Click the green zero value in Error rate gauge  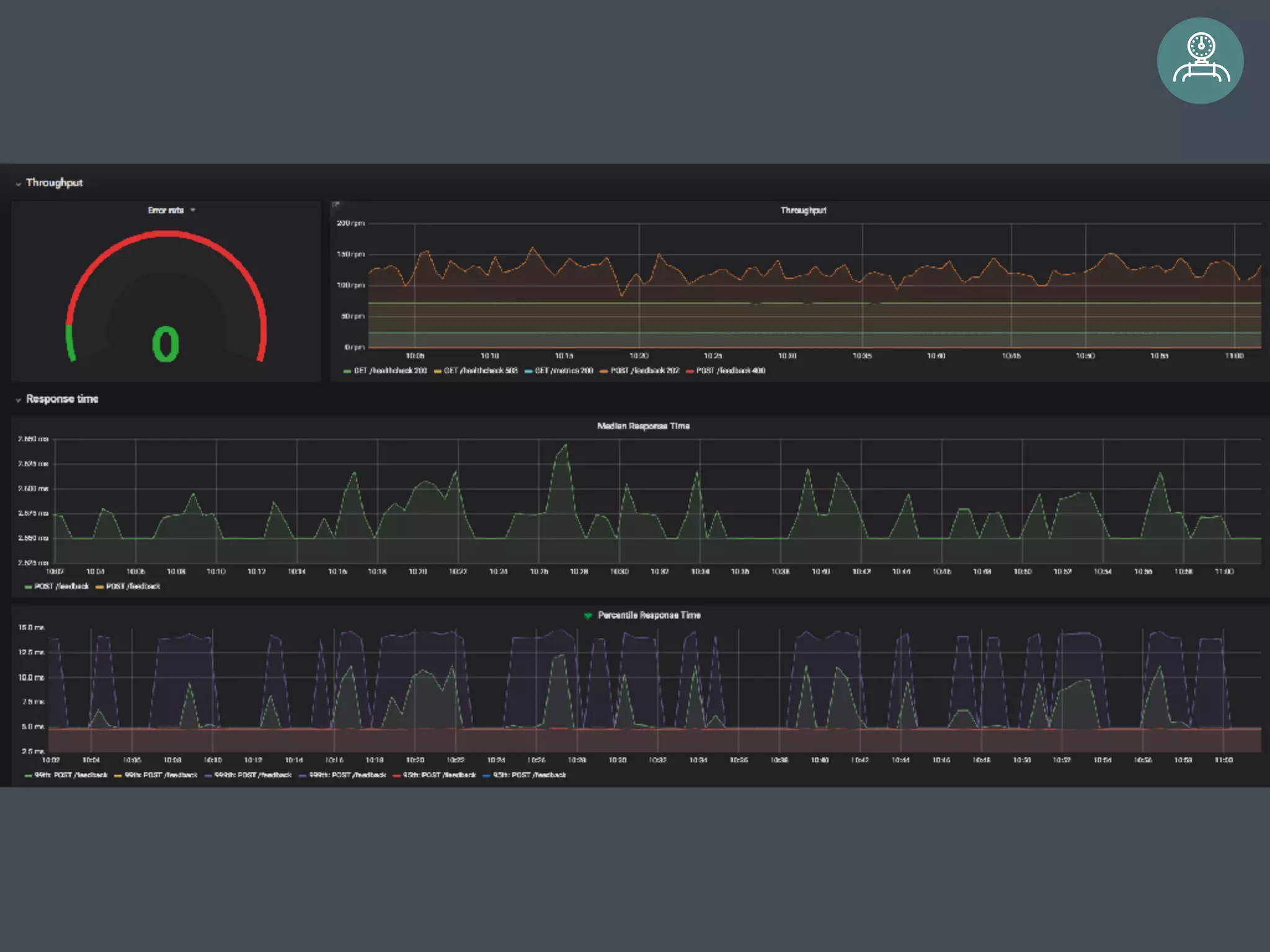point(166,344)
